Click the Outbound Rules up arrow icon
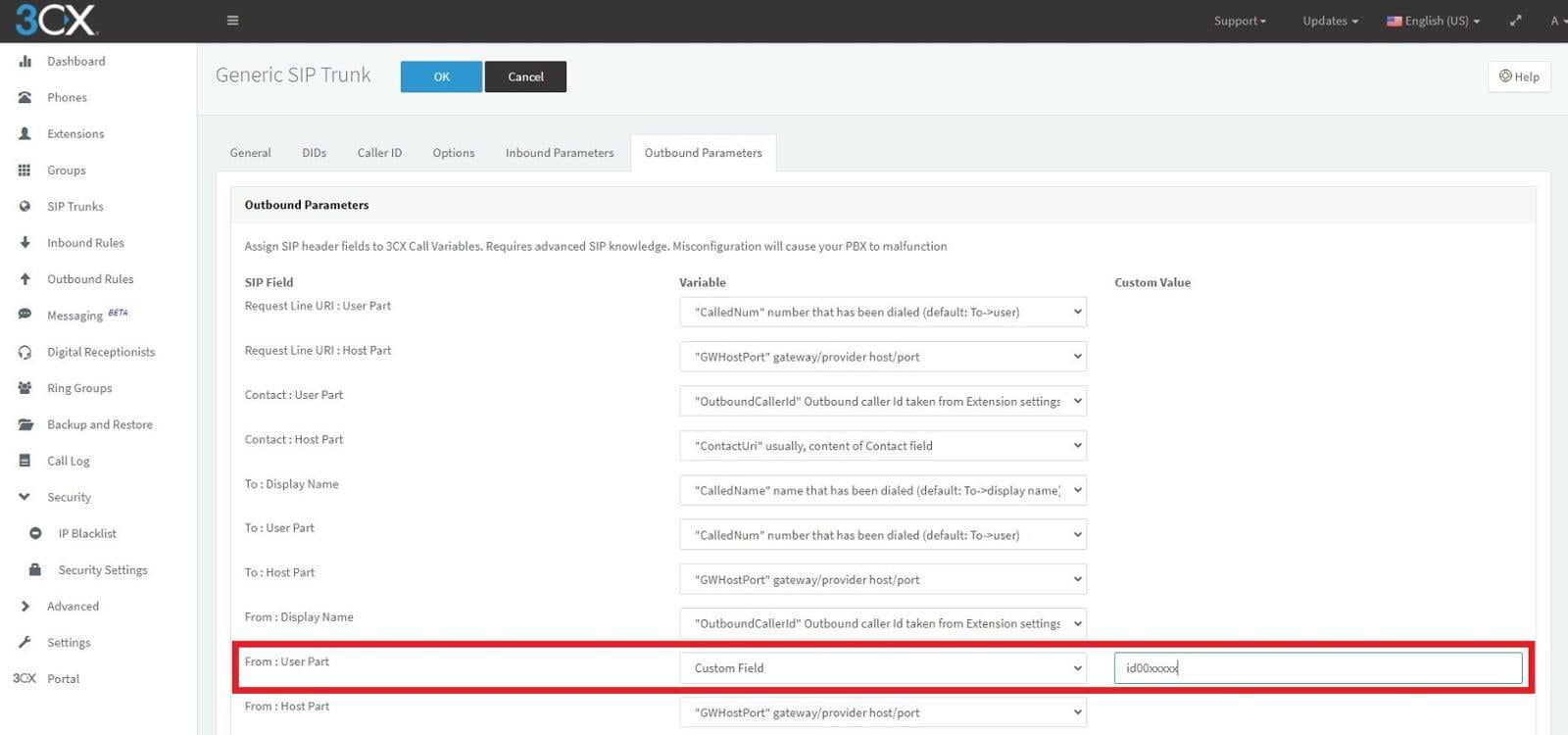 click(24, 278)
